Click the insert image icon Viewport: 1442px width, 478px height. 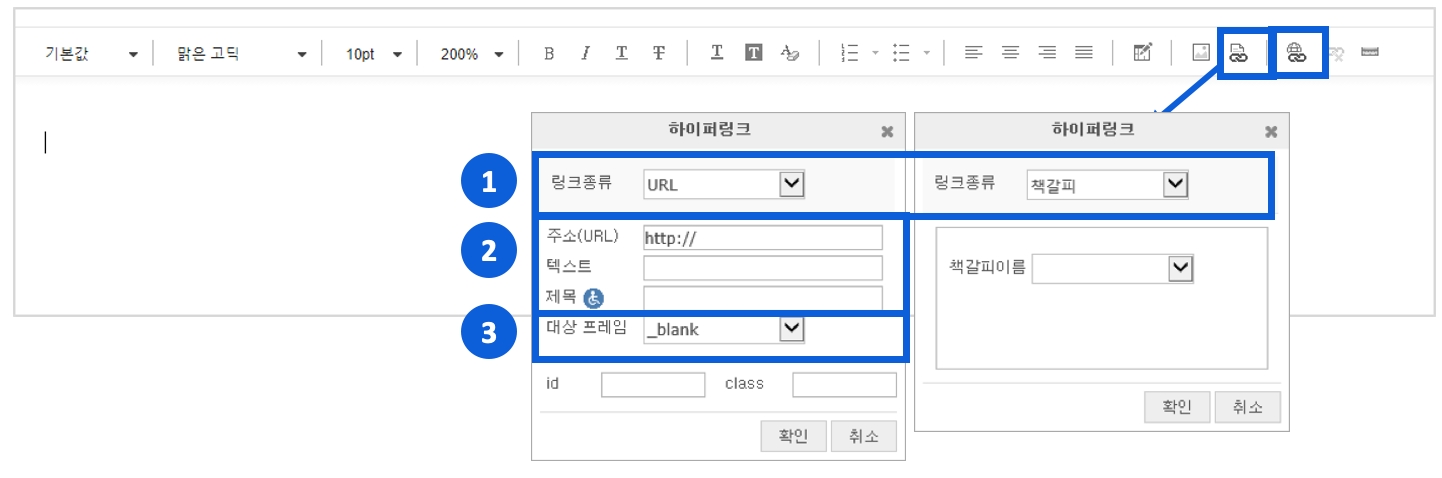coord(1201,53)
